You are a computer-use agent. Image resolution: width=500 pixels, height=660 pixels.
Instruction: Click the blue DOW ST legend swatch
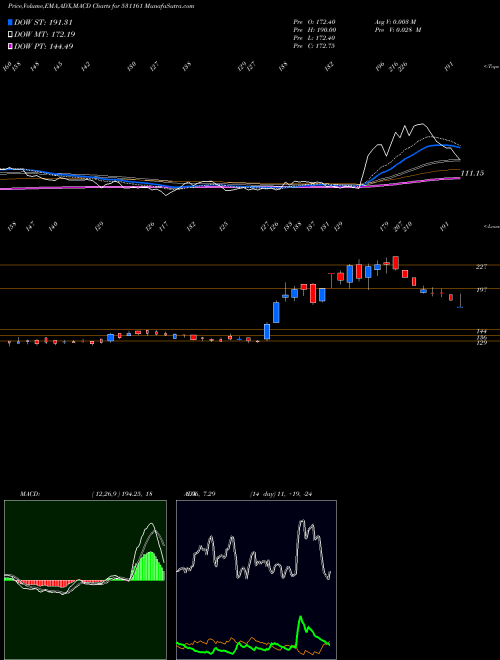[10, 22]
